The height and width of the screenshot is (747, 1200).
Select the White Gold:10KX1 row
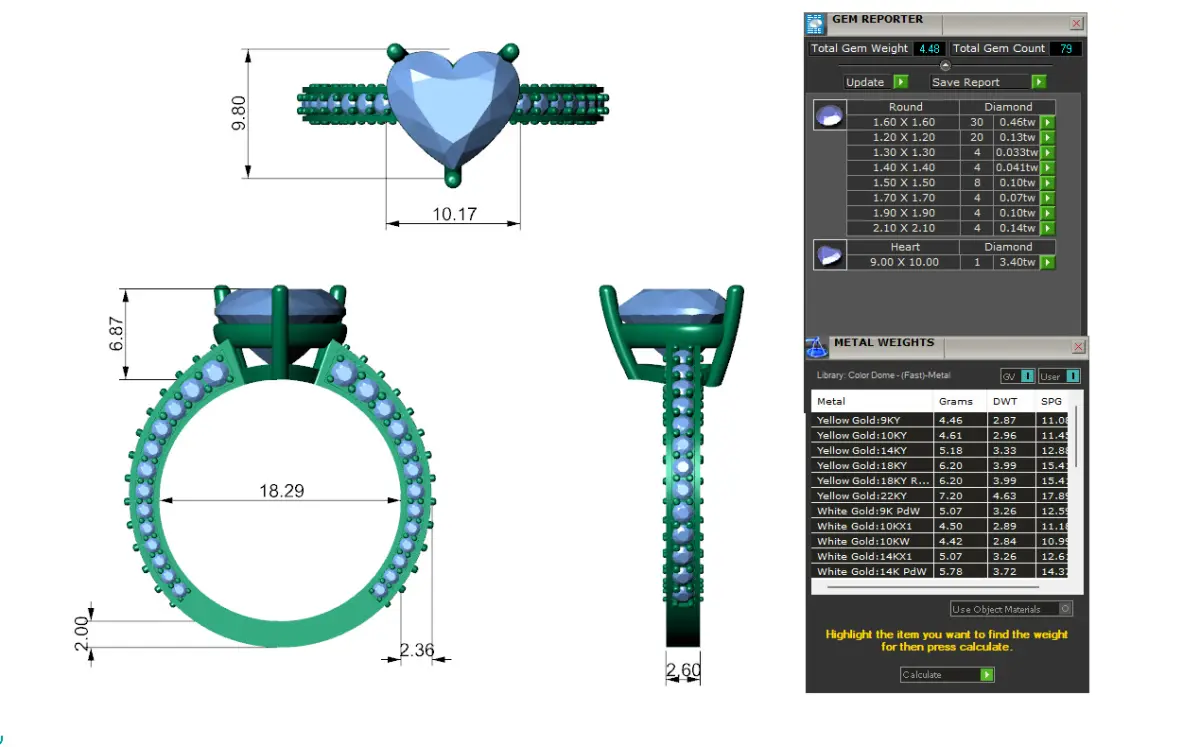pyautogui.click(x=940, y=525)
